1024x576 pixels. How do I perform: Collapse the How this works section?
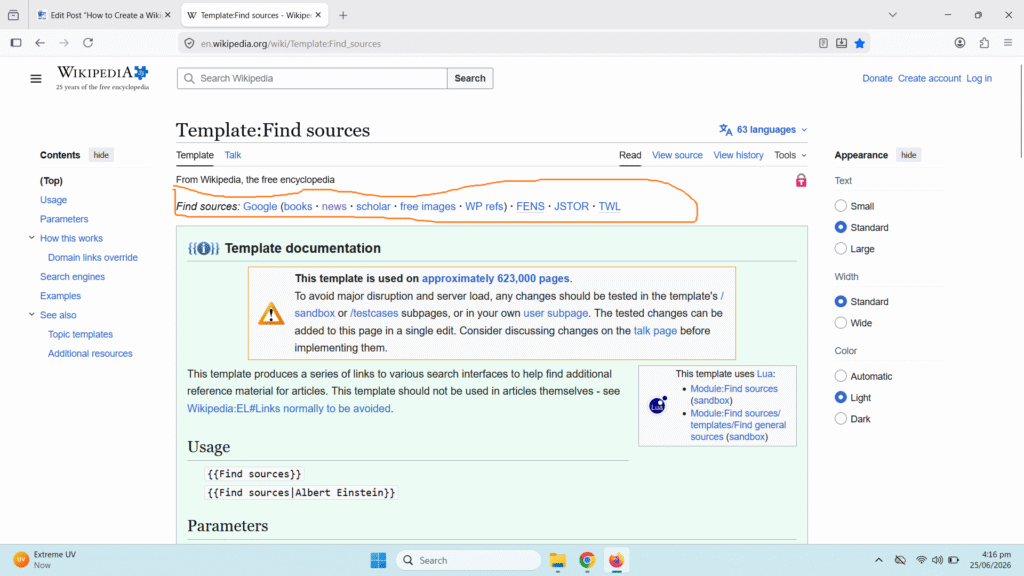(31, 238)
